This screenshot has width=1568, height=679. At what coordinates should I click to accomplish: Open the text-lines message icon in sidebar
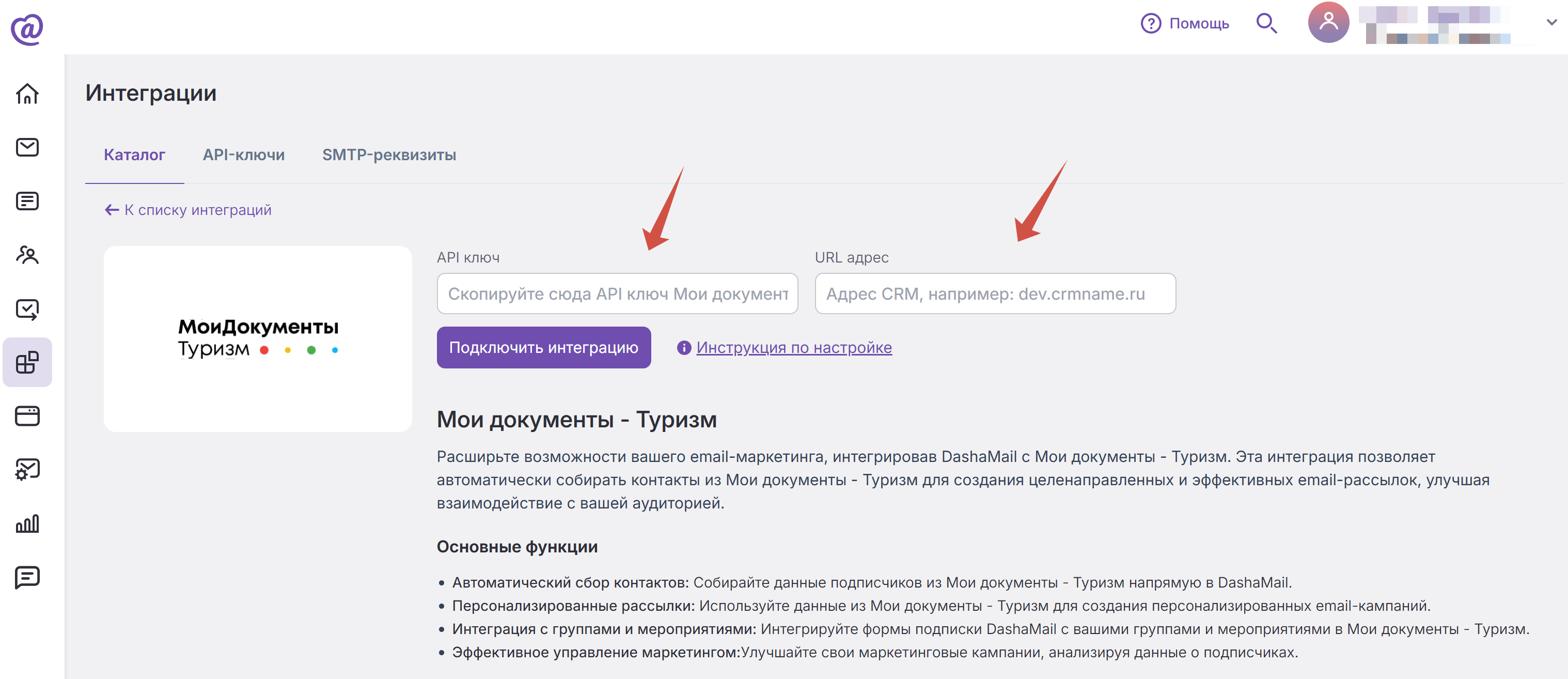click(27, 201)
